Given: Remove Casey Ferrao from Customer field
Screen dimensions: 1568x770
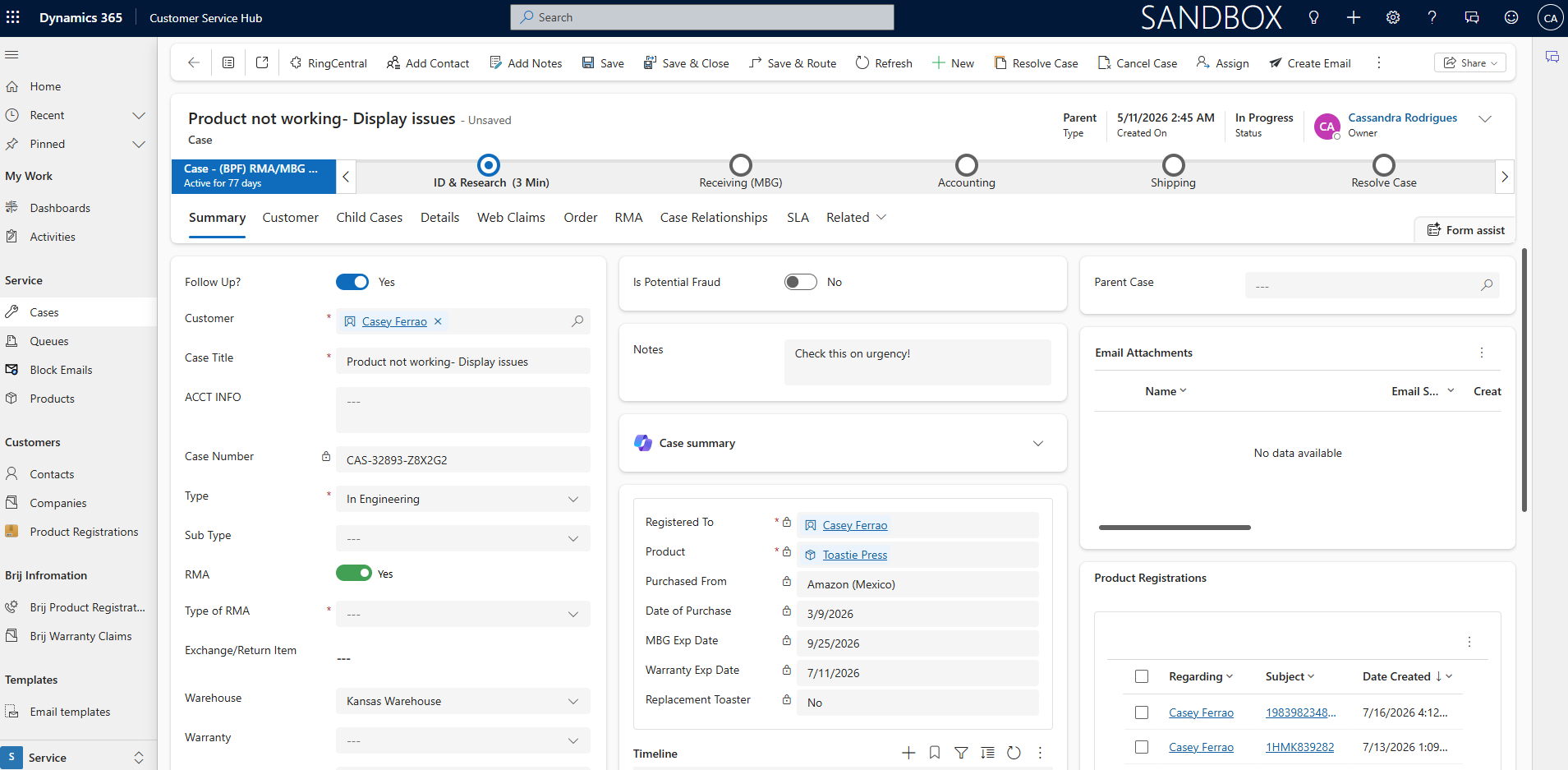Looking at the screenshot, I should coord(438,321).
